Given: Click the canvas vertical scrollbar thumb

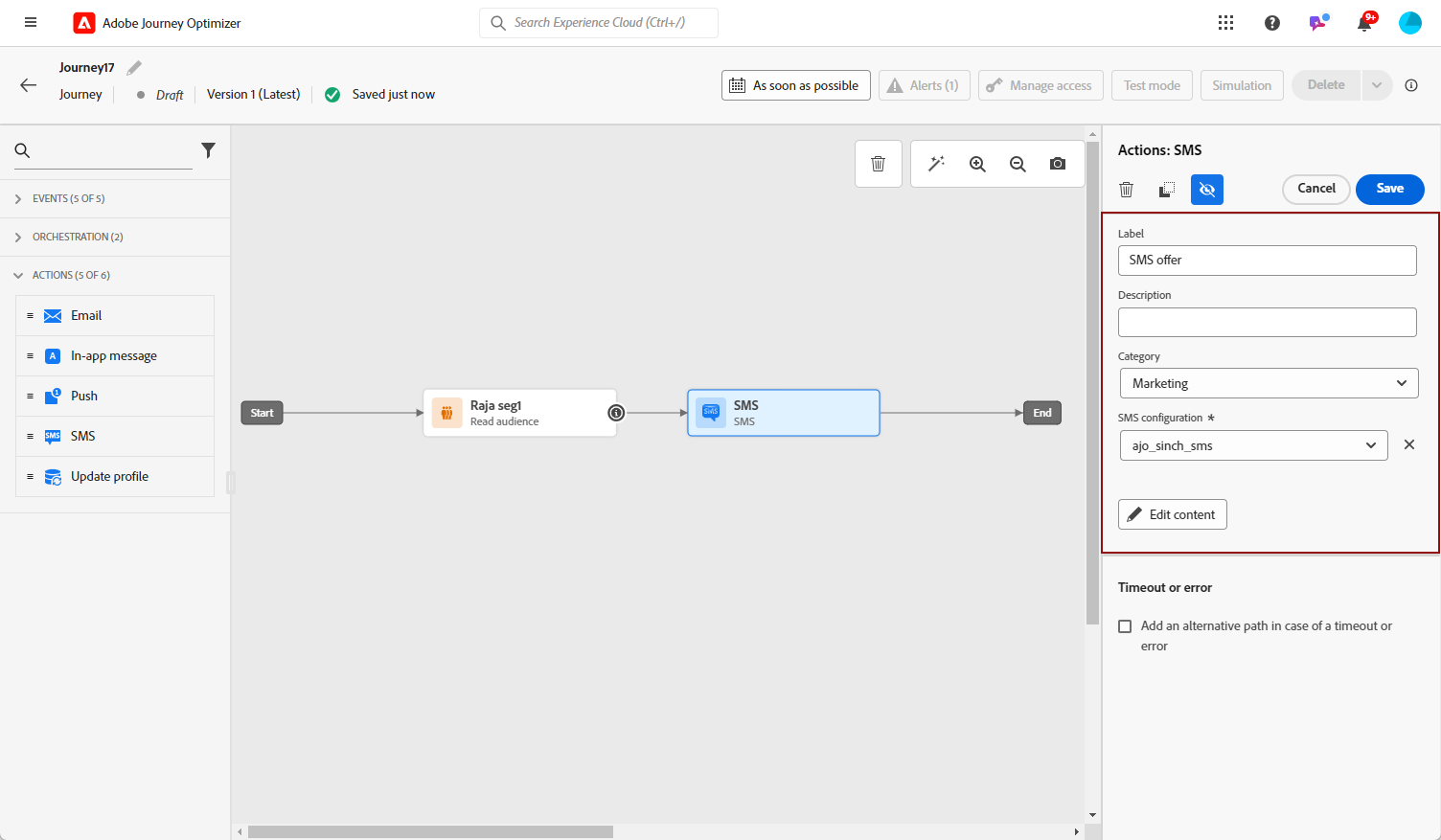Looking at the screenshot, I should (x=1092, y=383).
